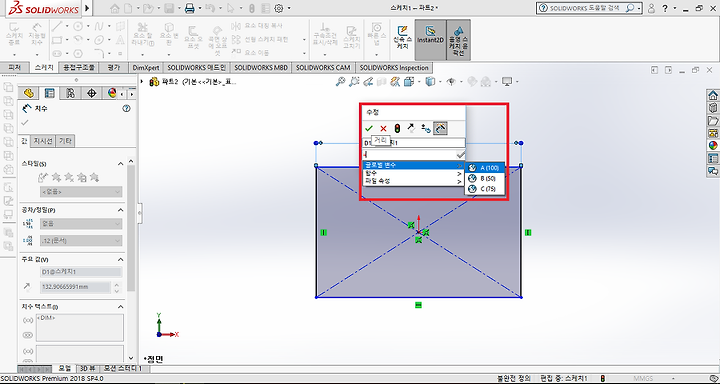Image resolution: width=720 pixels, height=384 pixels.
Task: Open the tolerance type dropdown showing 없음
Action: click(x=81, y=224)
